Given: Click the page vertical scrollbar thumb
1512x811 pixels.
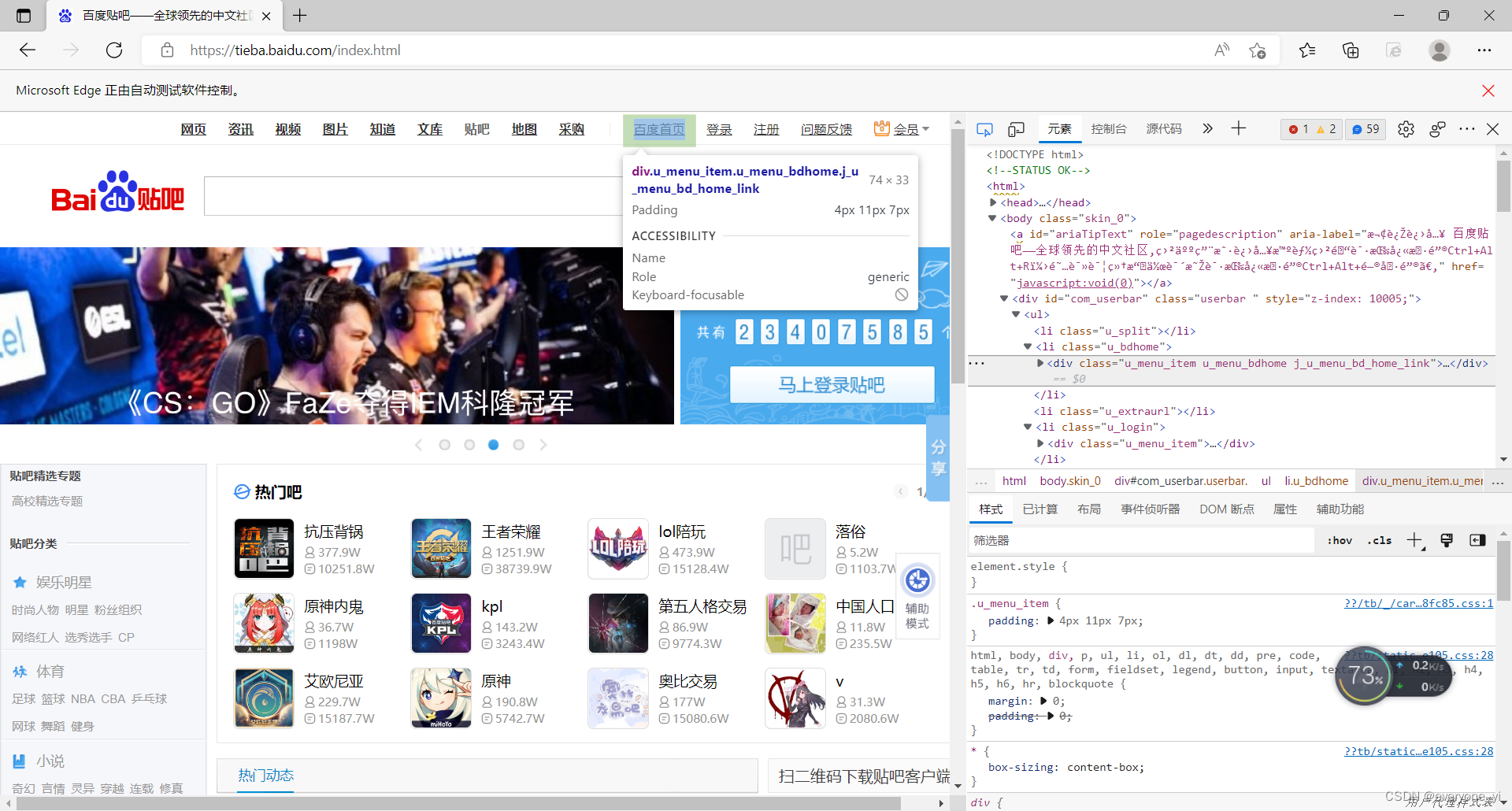Looking at the screenshot, I should [958, 256].
